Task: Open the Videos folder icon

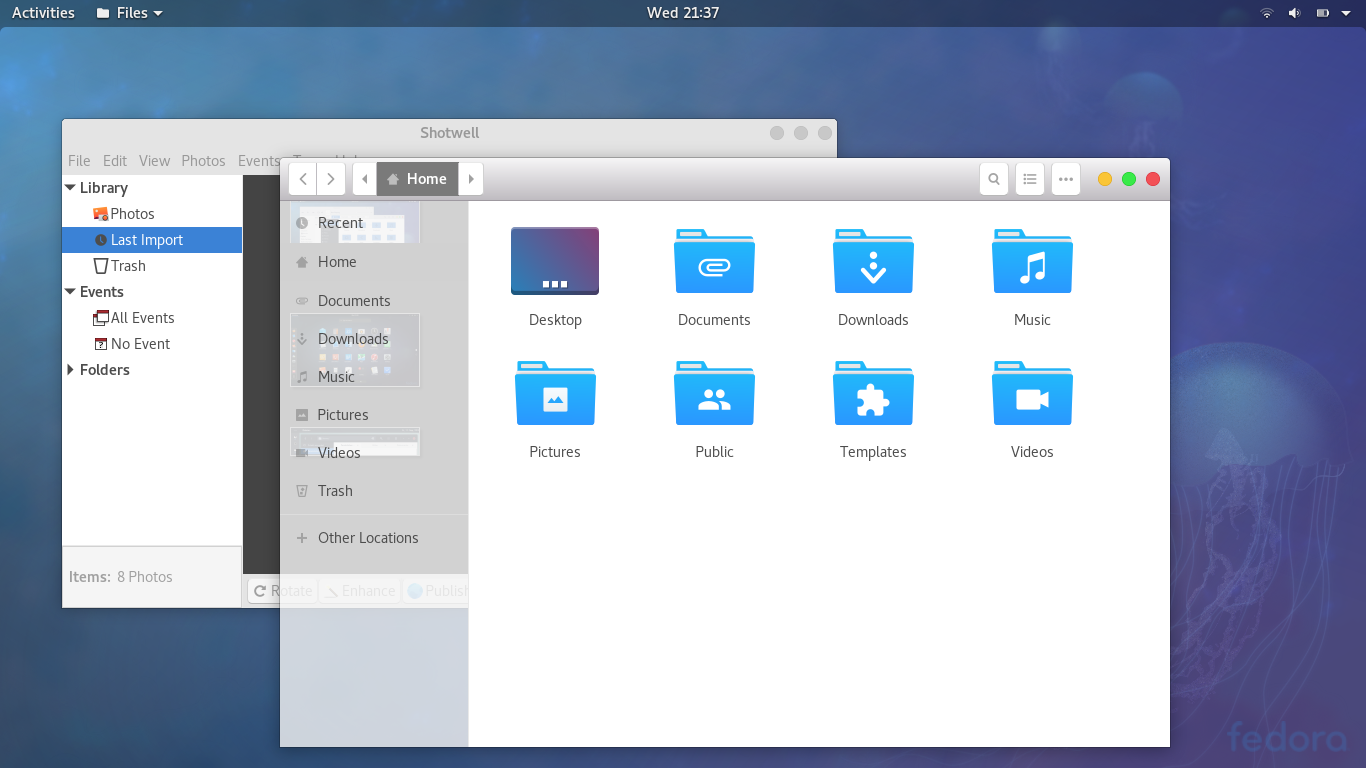Action: pyautogui.click(x=1032, y=394)
